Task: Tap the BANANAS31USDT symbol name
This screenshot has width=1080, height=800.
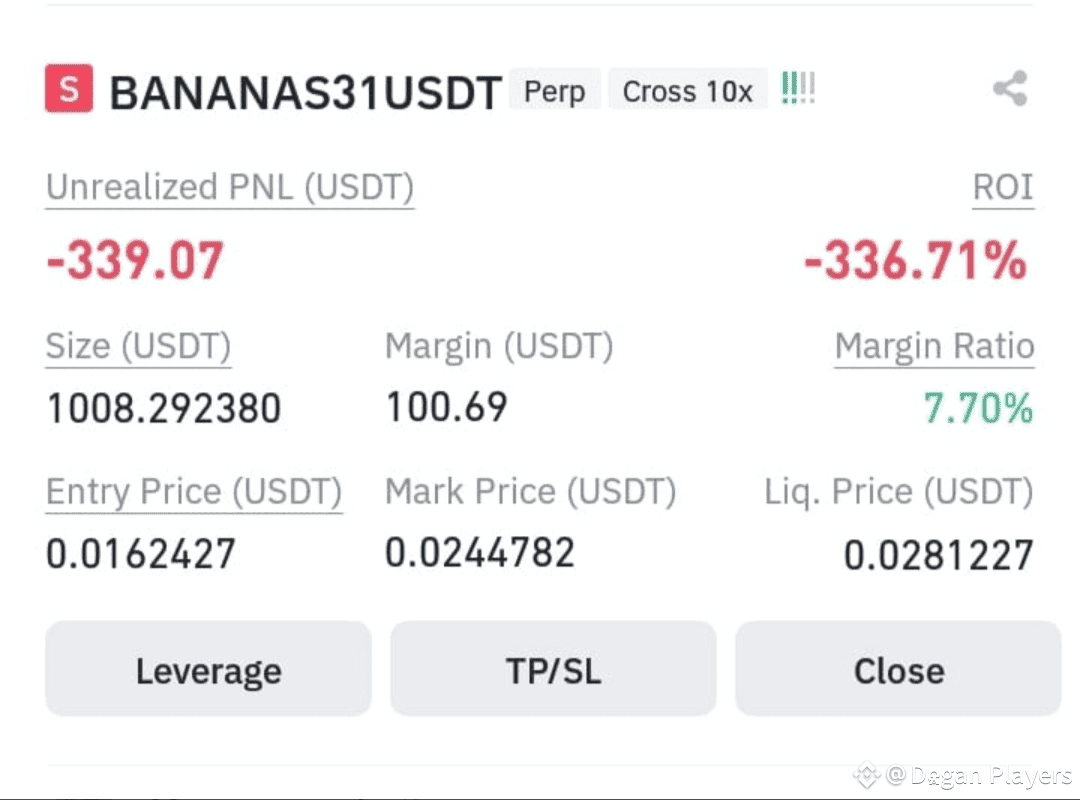Action: pyautogui.click(x=305, y=92)
